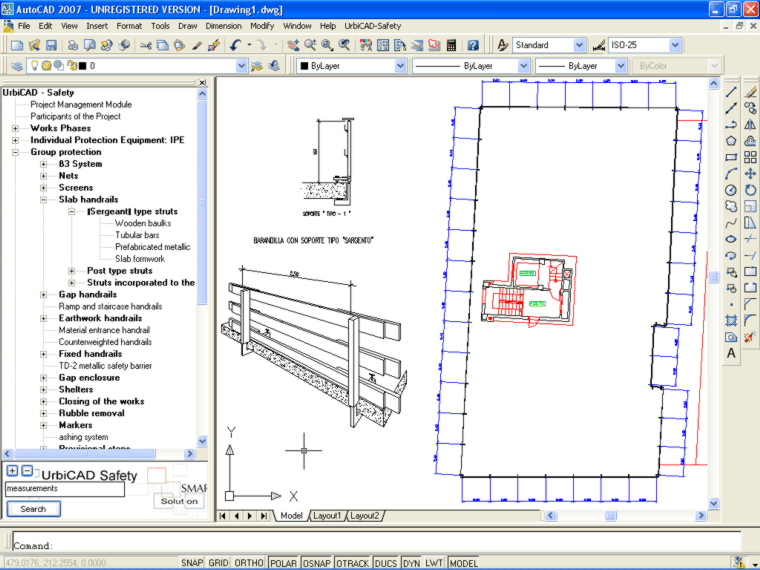Click the New drawing icon
This screenshot has width=760, height=570.
tap(17, 45)
